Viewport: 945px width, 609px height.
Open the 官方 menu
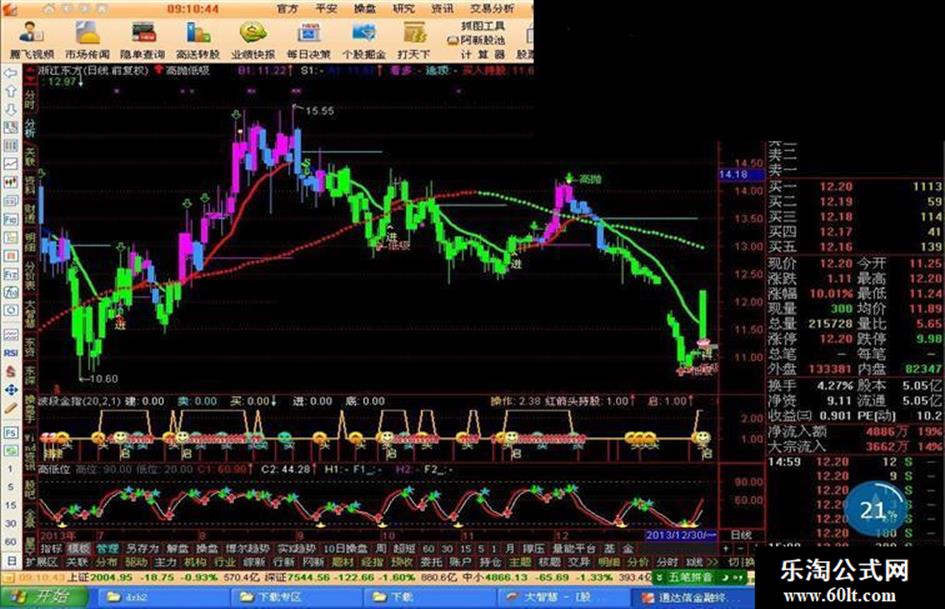287,8
